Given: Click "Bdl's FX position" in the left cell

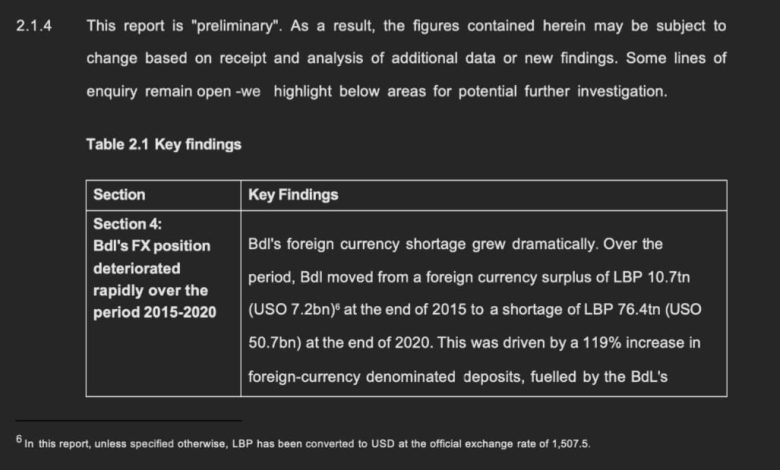Looking at the screenshot, I should (152, 246).
